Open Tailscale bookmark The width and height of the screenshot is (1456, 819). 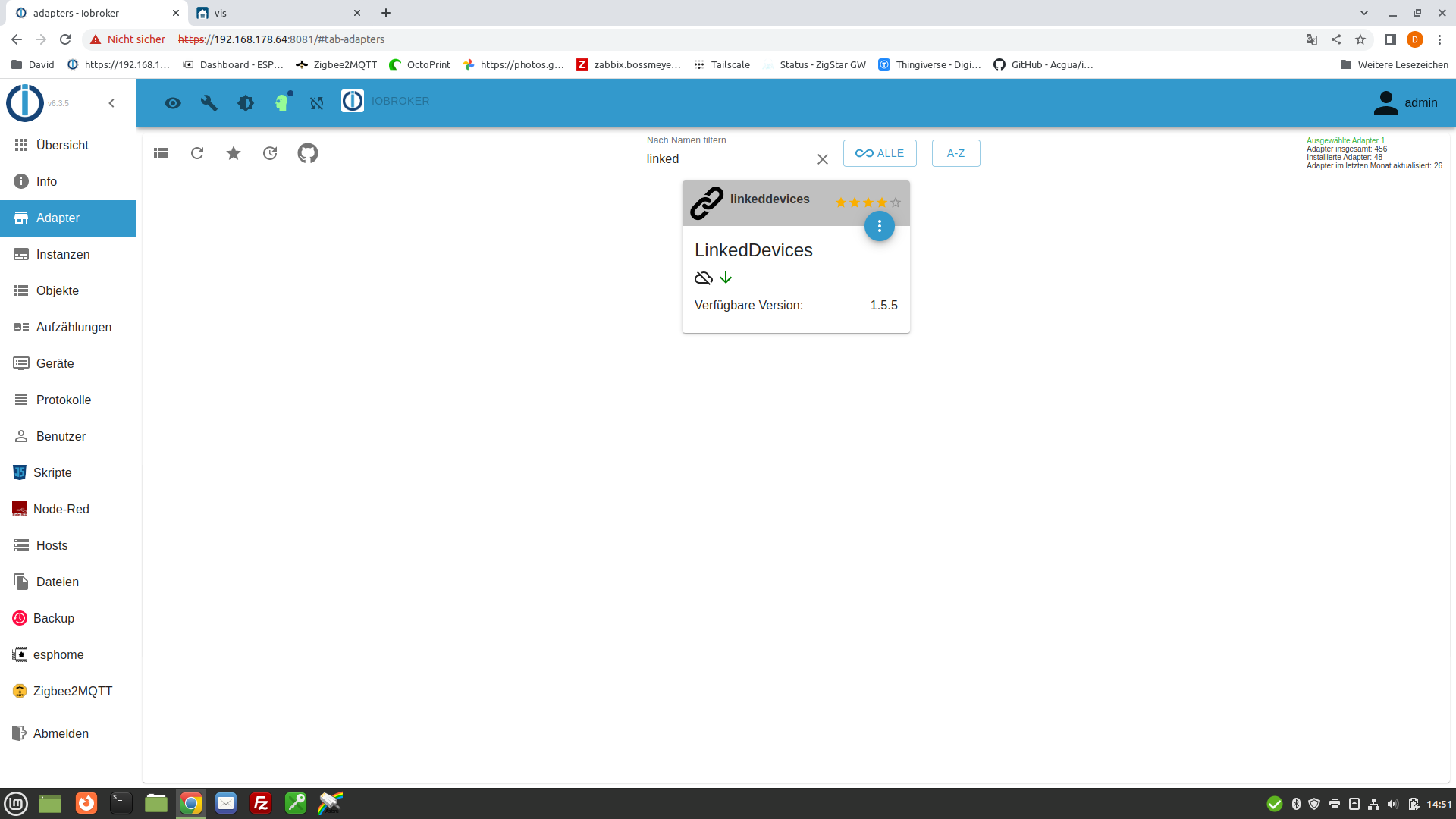pos(722,64)
